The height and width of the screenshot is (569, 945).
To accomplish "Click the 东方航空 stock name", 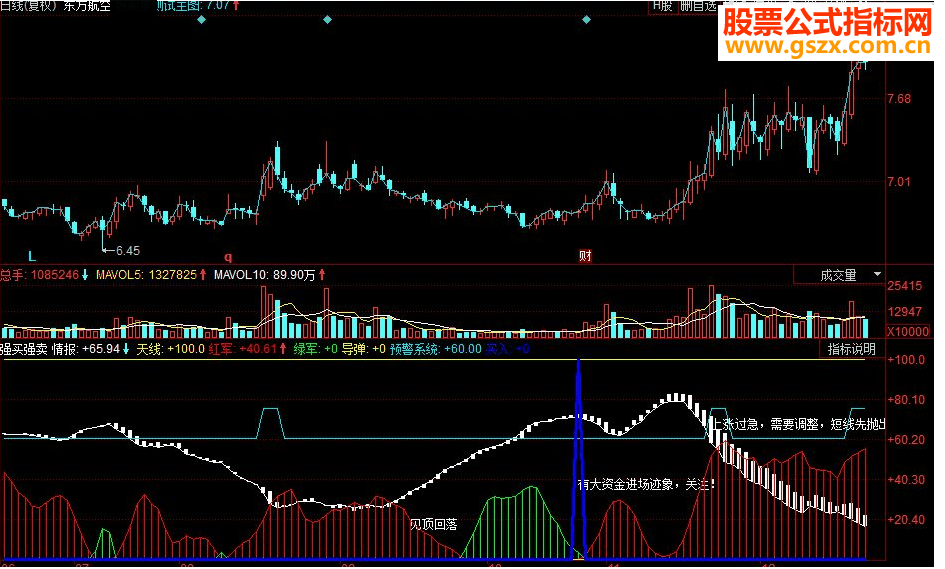I will coord(88,6).
